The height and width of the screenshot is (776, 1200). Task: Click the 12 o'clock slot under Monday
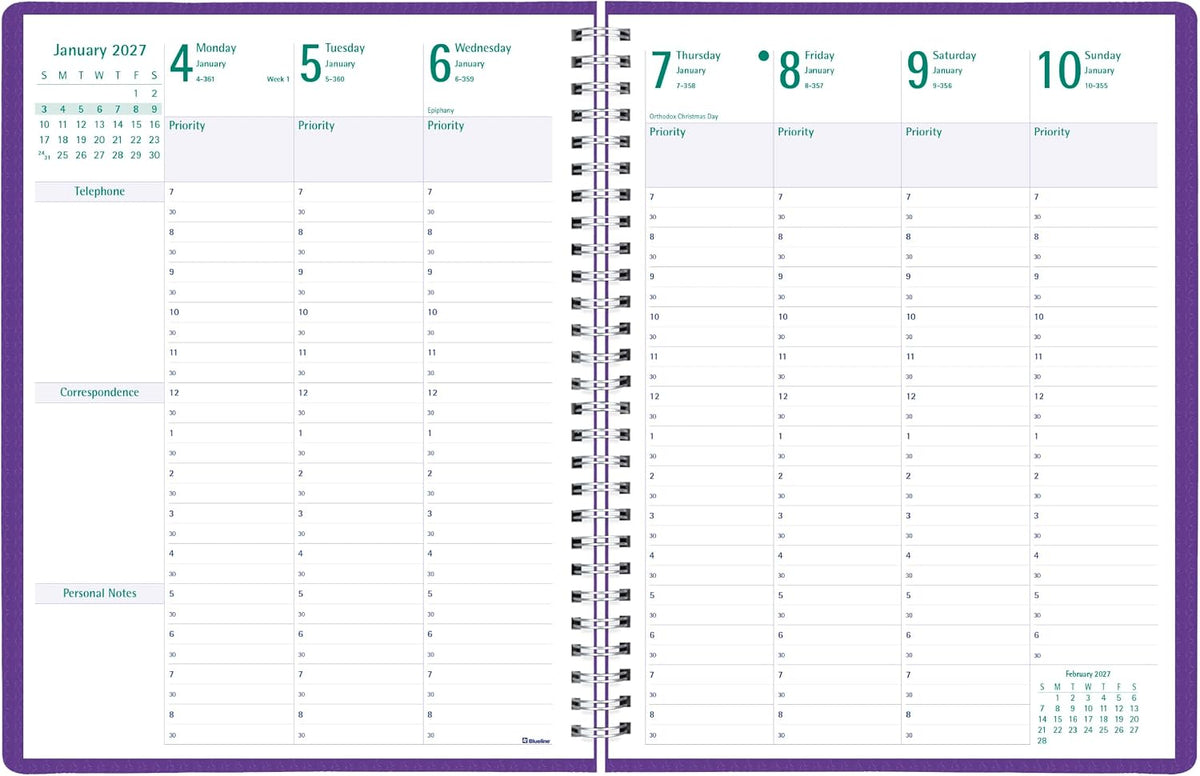(229, 393)
